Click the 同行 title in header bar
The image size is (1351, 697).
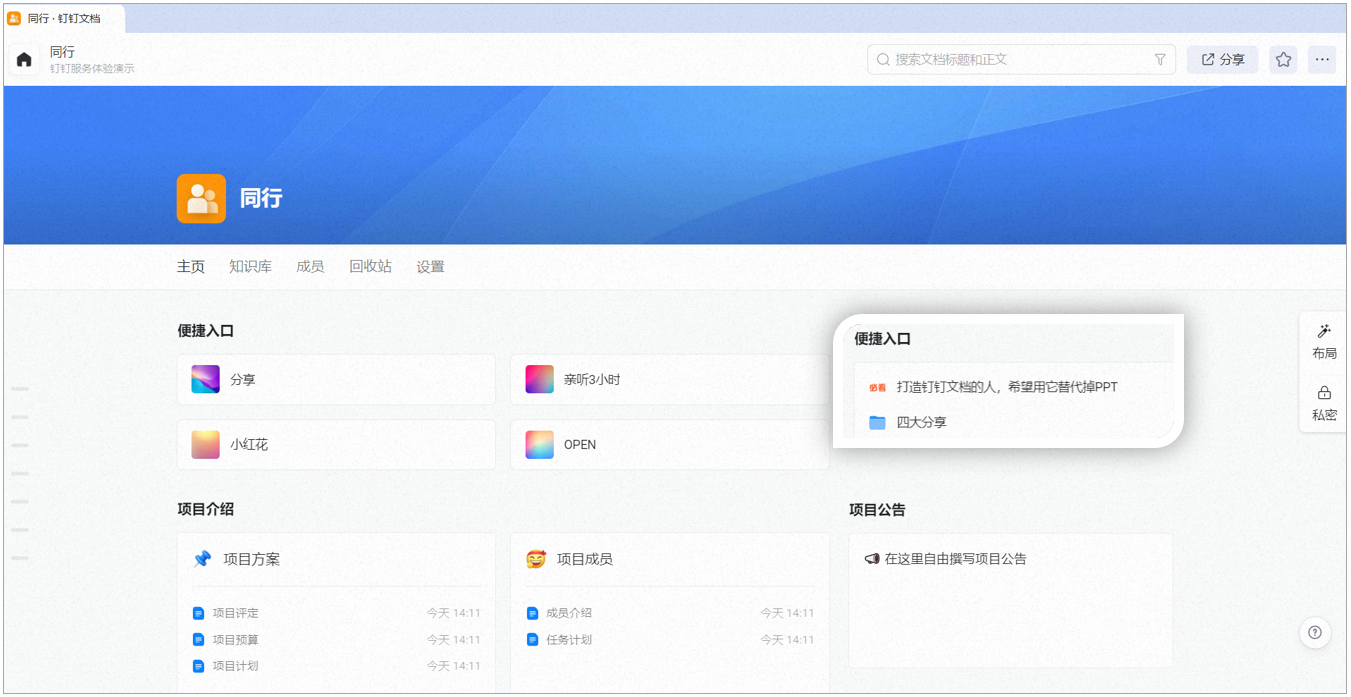point(62,52)
